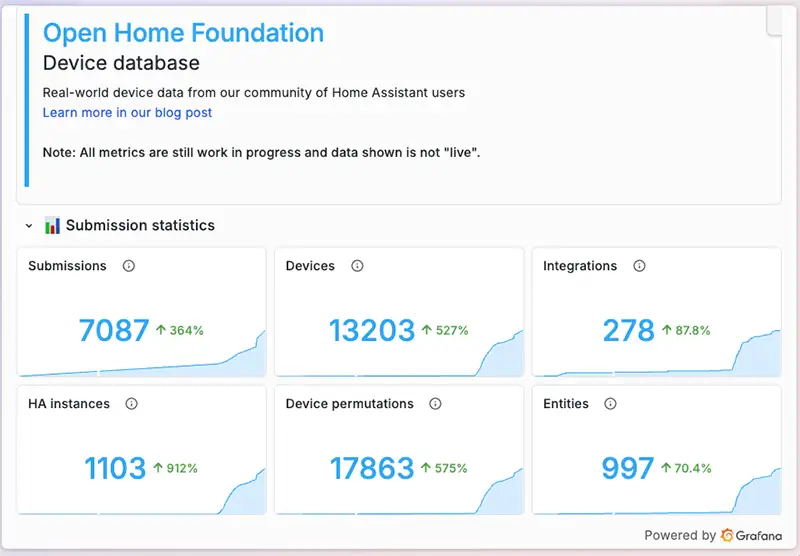The height and width of the screenshot is (556, 800).
Task: Click the 364% increase indicator
Action: (x=180, y=331)
